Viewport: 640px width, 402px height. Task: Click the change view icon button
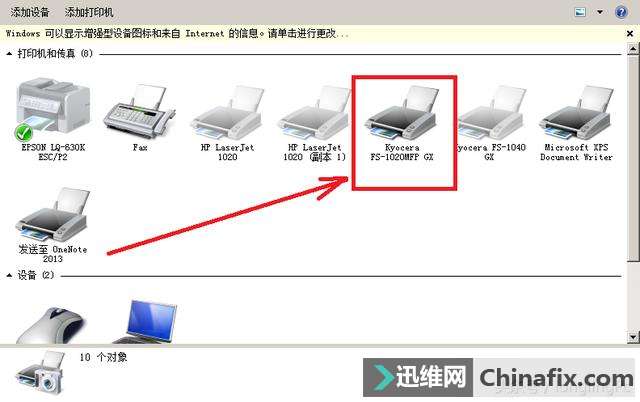[x=580, y=12]
